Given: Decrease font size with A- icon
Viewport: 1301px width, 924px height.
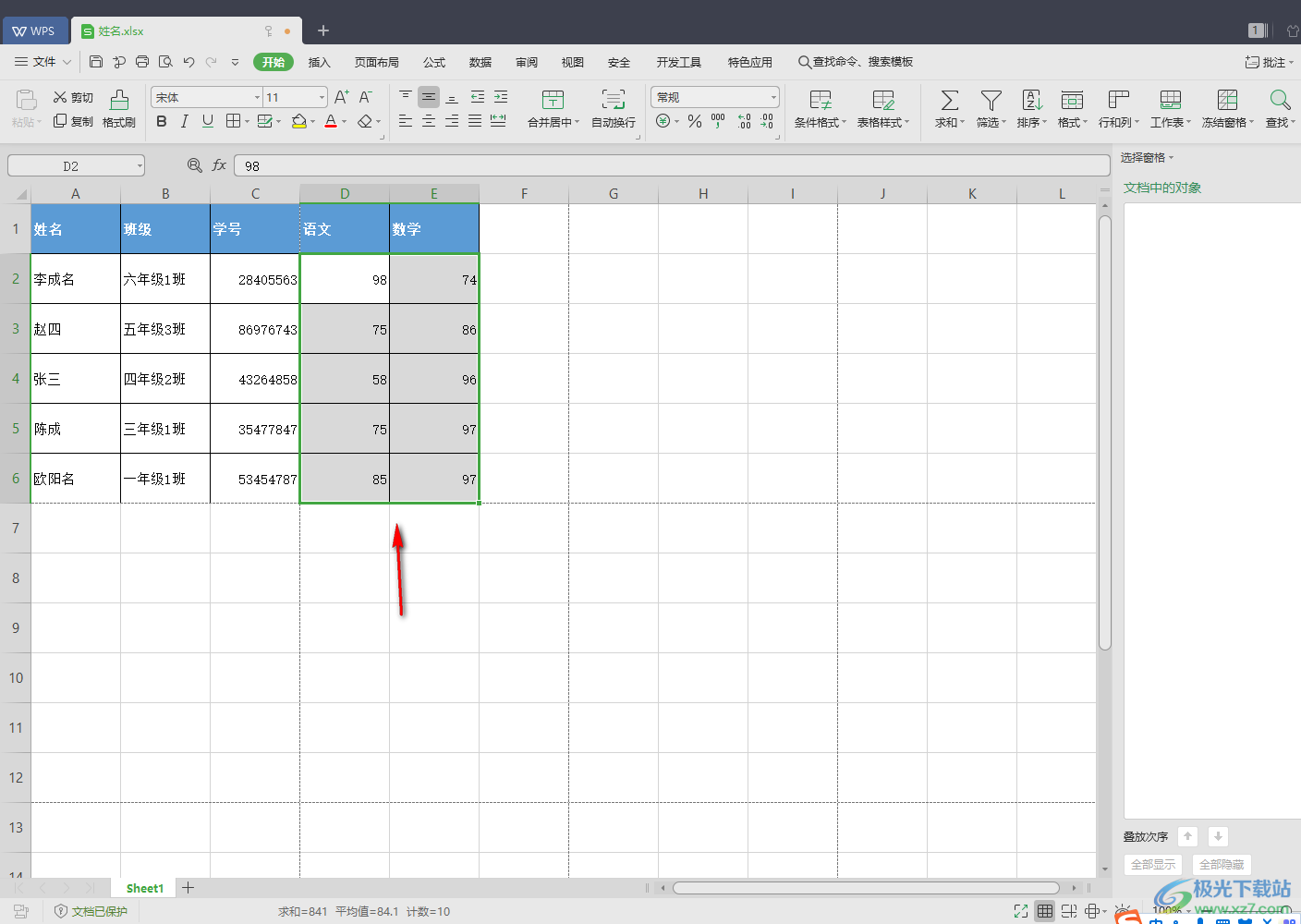Looking at the screenshot, I should [x=365, y=97].
